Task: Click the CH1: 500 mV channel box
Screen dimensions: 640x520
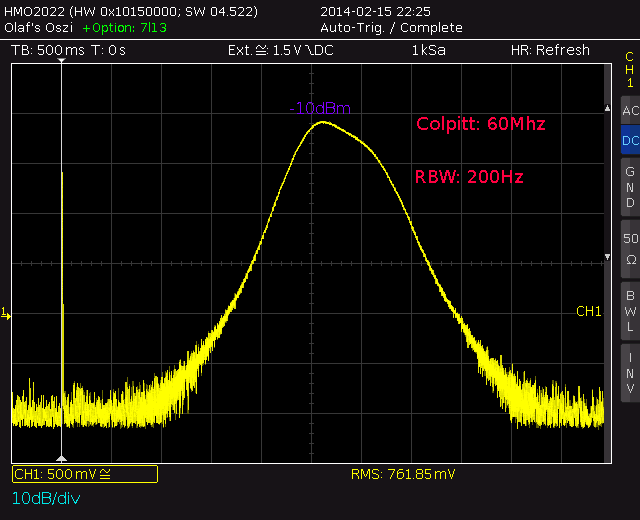Action: coord(85,474)
